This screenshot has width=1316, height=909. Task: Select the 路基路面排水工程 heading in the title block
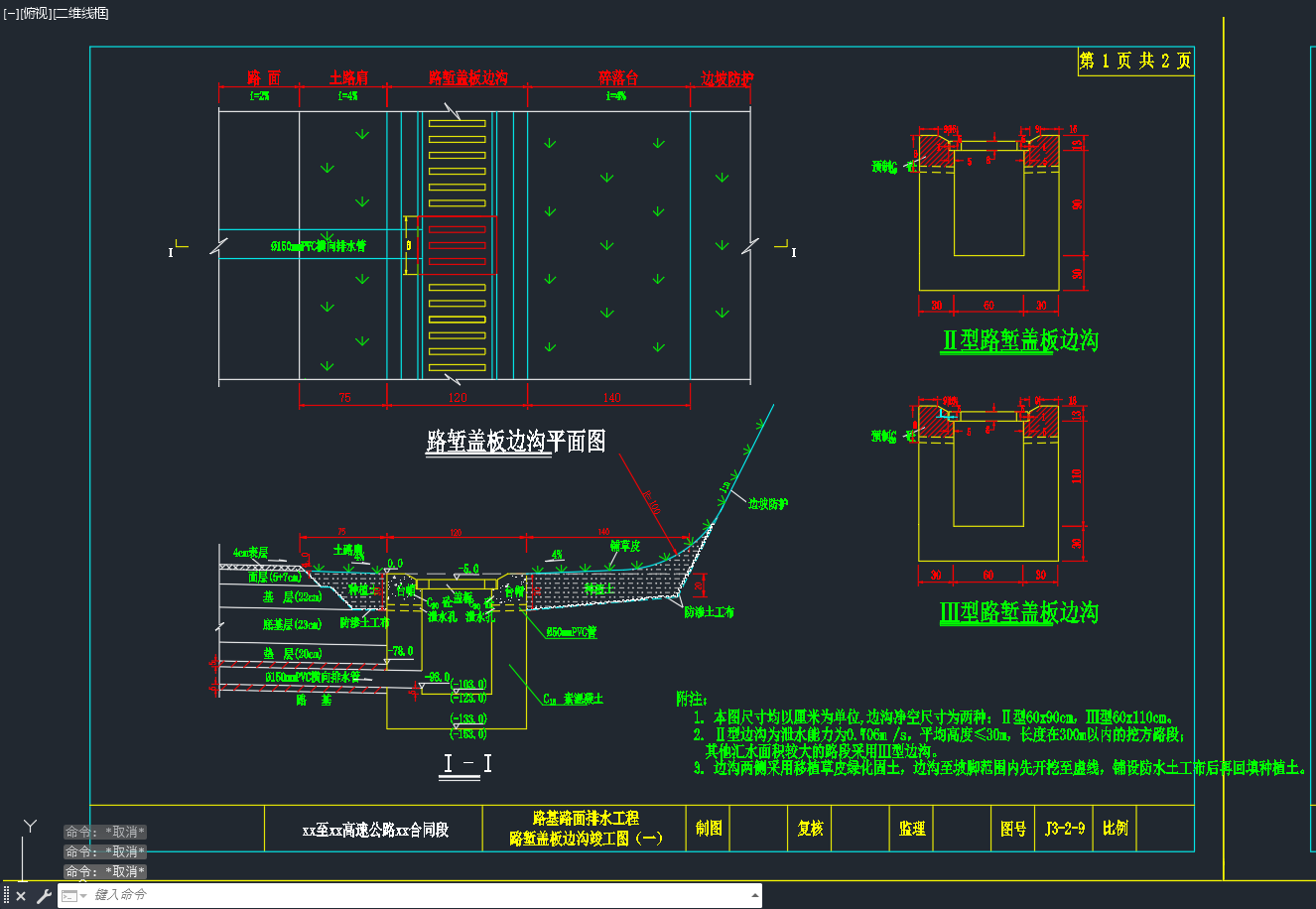click(586, 819)
